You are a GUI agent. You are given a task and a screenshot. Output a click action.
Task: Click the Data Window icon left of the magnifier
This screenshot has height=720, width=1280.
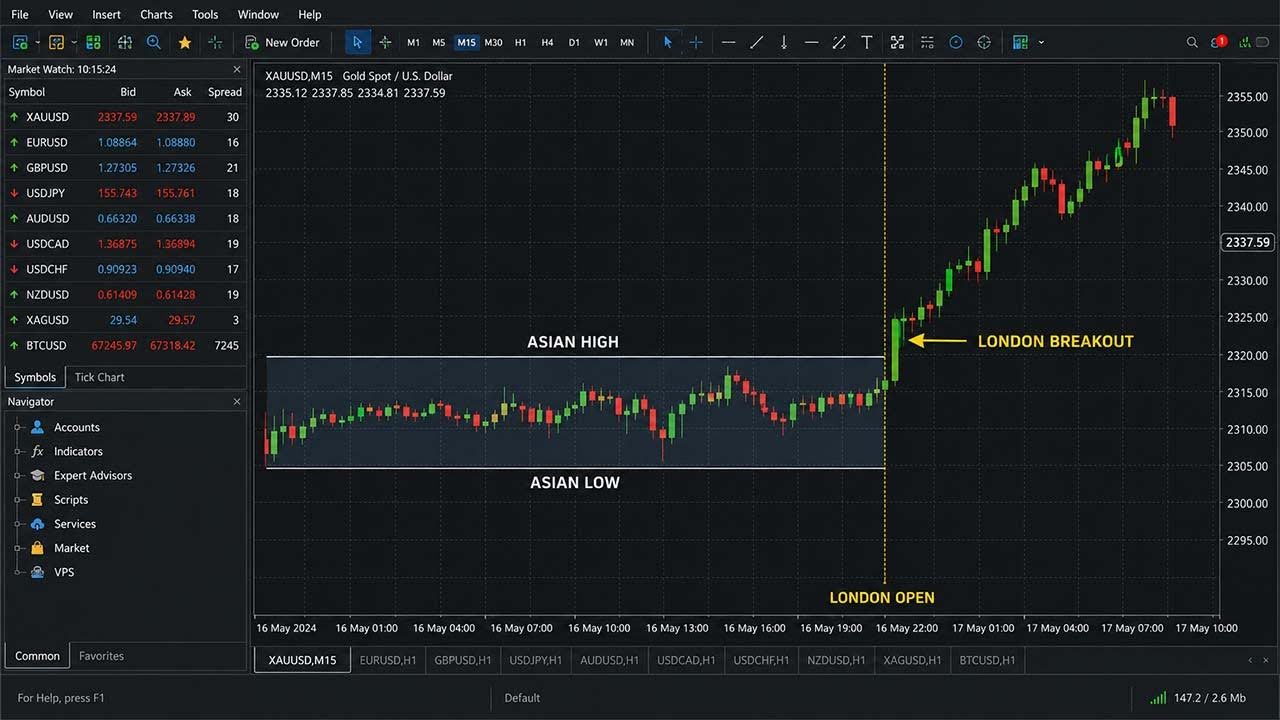(x=125, y=42)
